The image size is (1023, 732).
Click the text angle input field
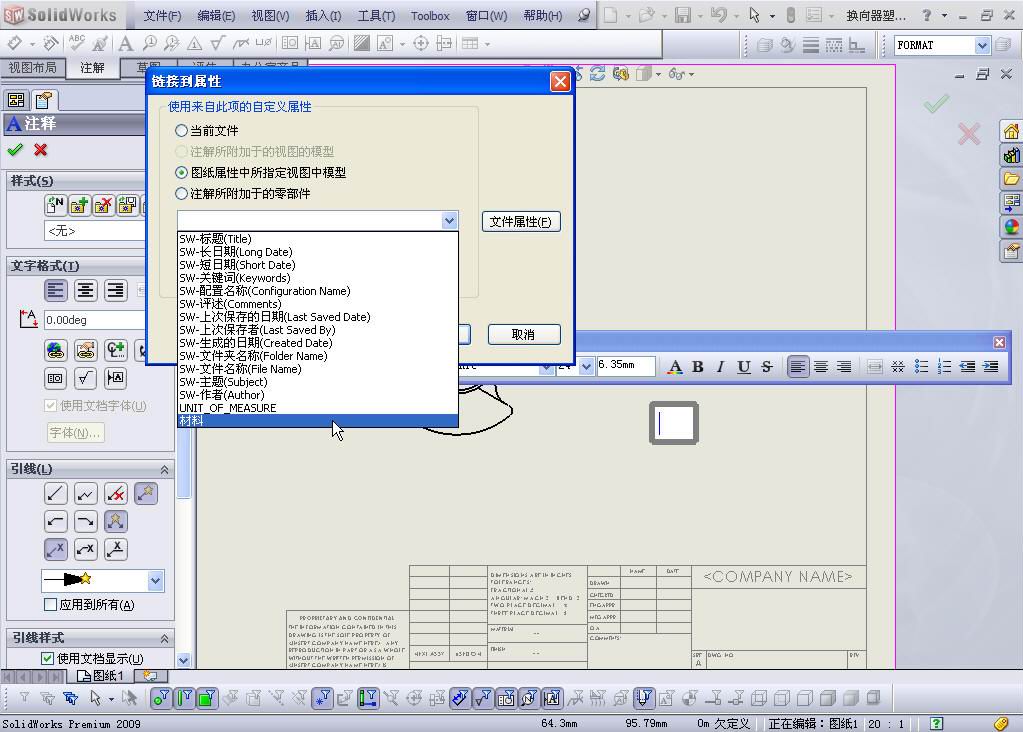[95, 320]
